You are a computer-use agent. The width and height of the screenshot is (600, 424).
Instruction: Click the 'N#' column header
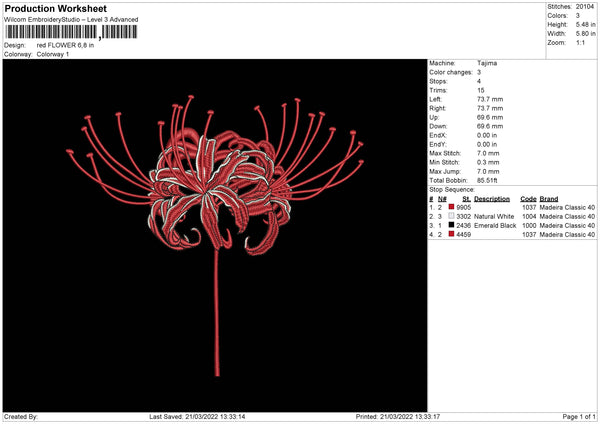(x=442, y=199)
